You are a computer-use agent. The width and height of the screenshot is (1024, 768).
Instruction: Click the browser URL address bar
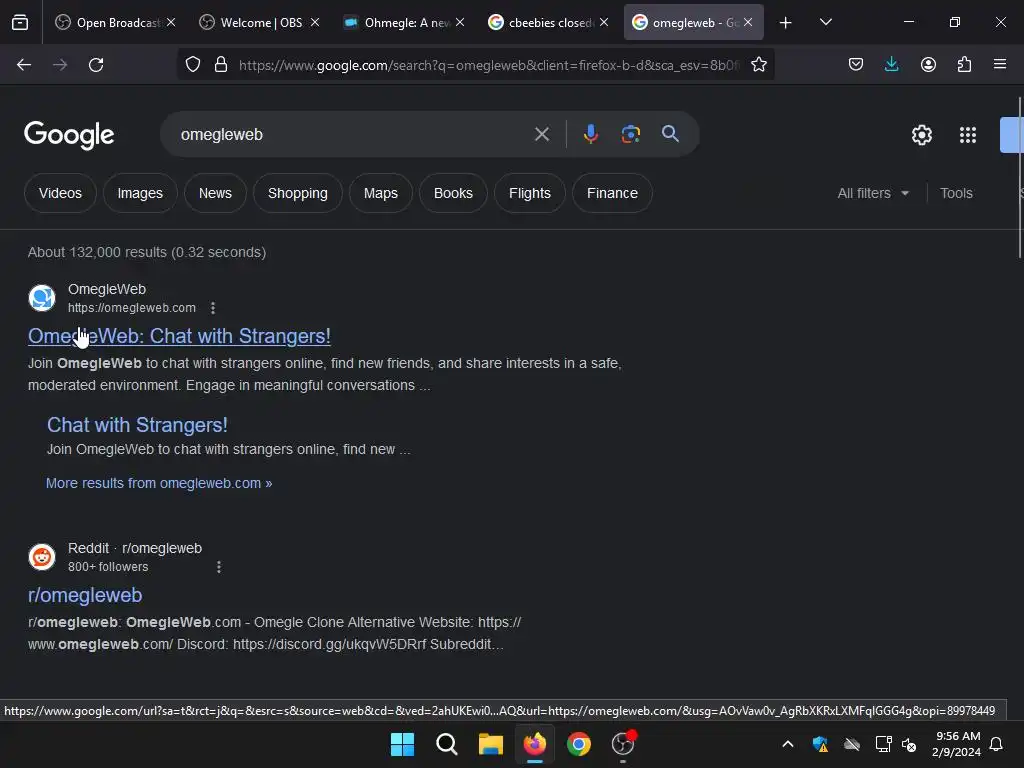[488, 65]
